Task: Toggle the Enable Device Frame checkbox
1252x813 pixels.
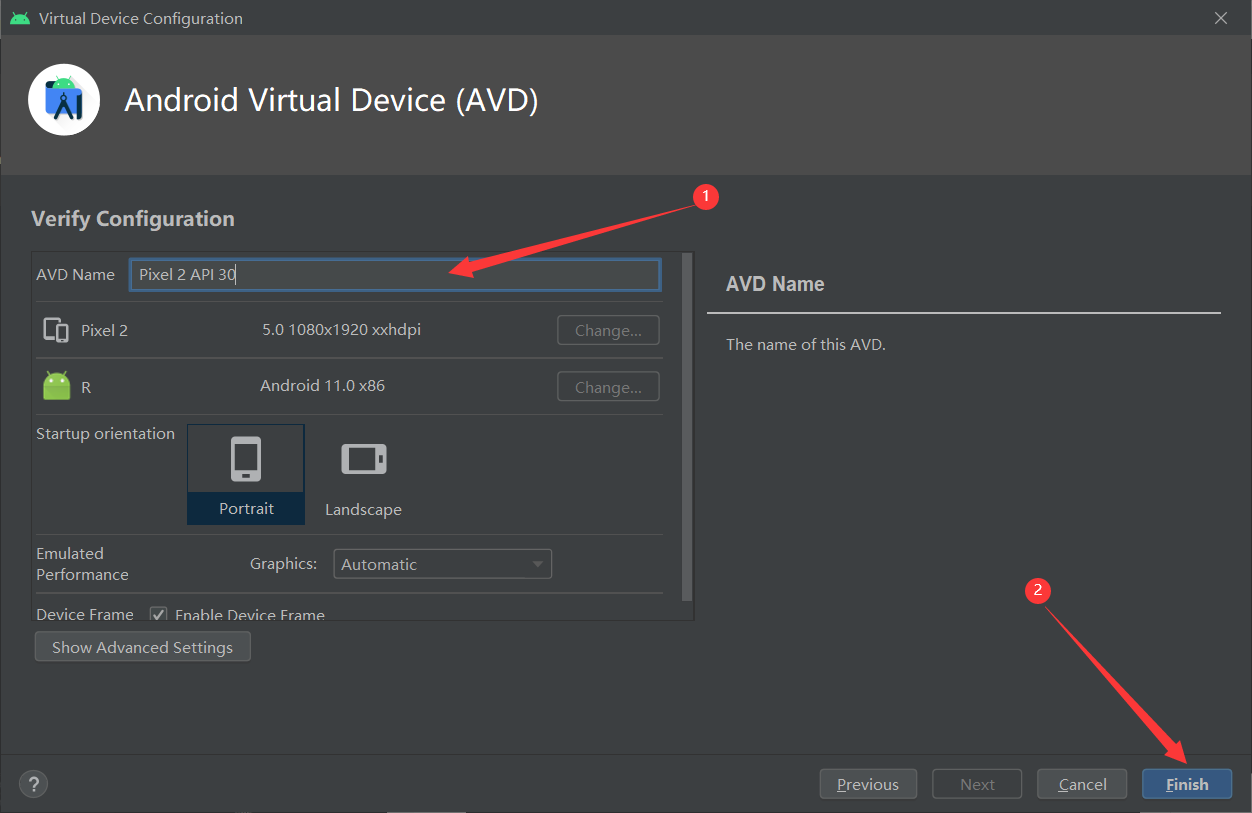Action: coord(158,614)
